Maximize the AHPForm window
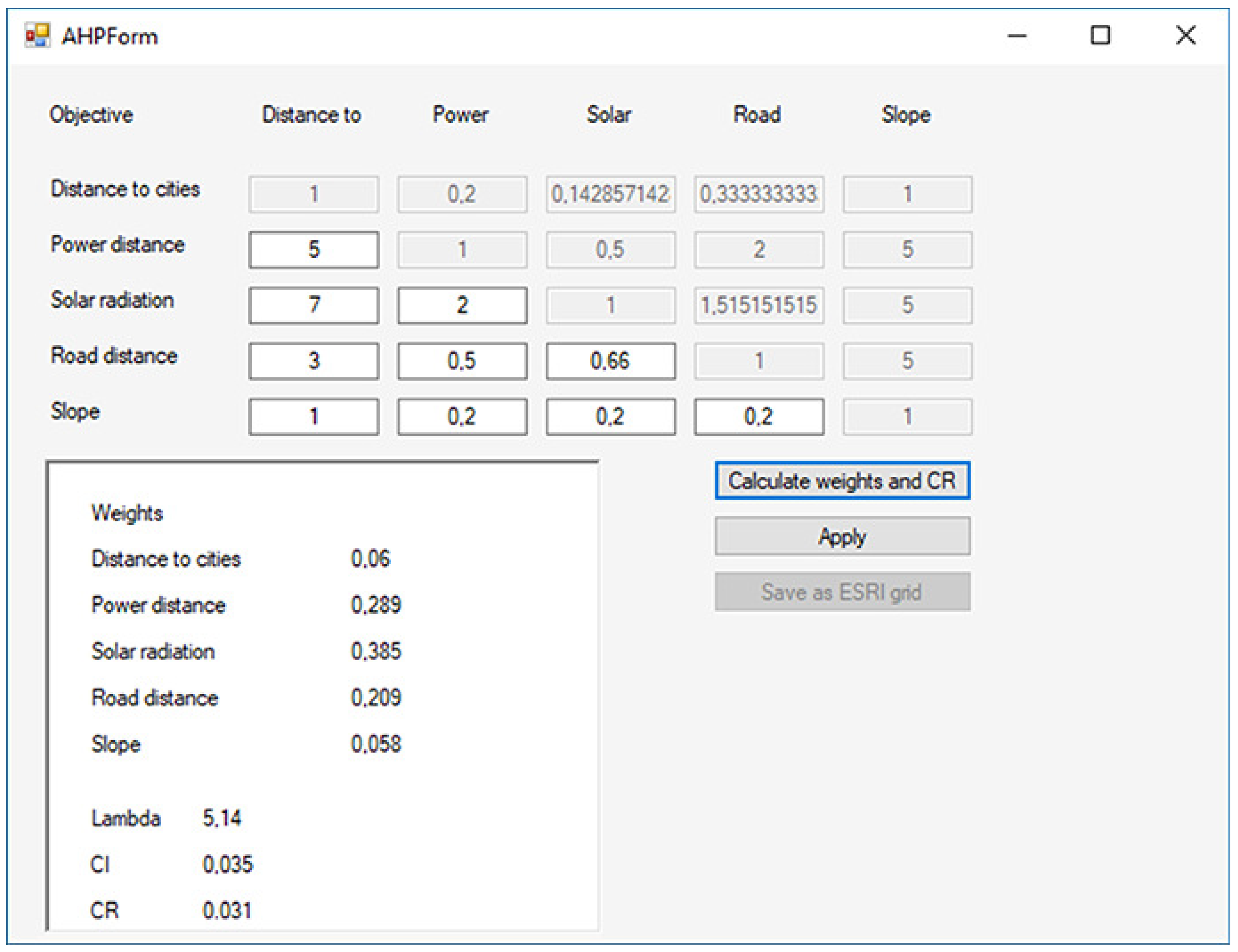1238x952 pixels. pos(1100,36)
